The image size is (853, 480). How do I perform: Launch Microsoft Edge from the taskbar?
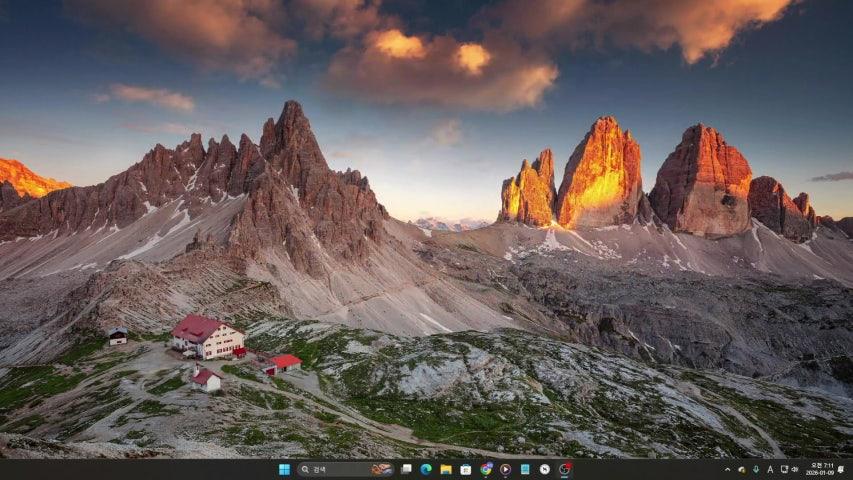point(426,469)
